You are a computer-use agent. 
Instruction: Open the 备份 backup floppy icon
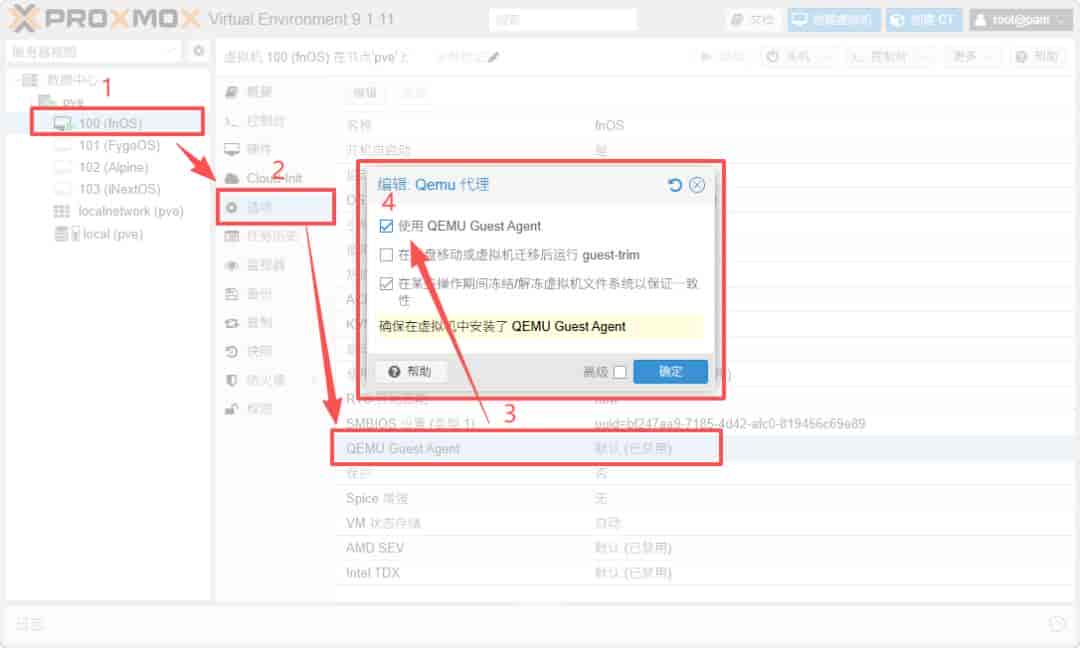[231, 294]
